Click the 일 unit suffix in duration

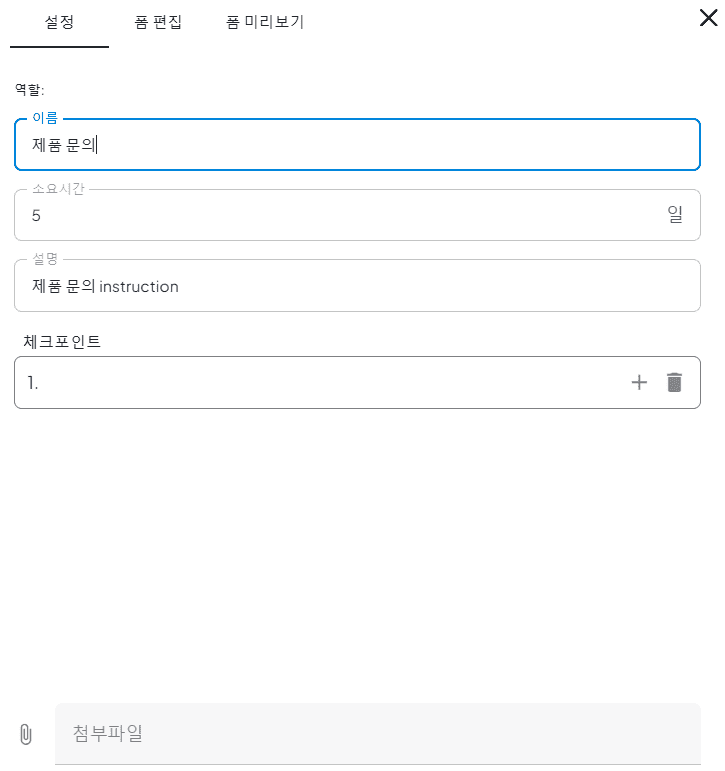pyautogui.click(x=675, y=215)
